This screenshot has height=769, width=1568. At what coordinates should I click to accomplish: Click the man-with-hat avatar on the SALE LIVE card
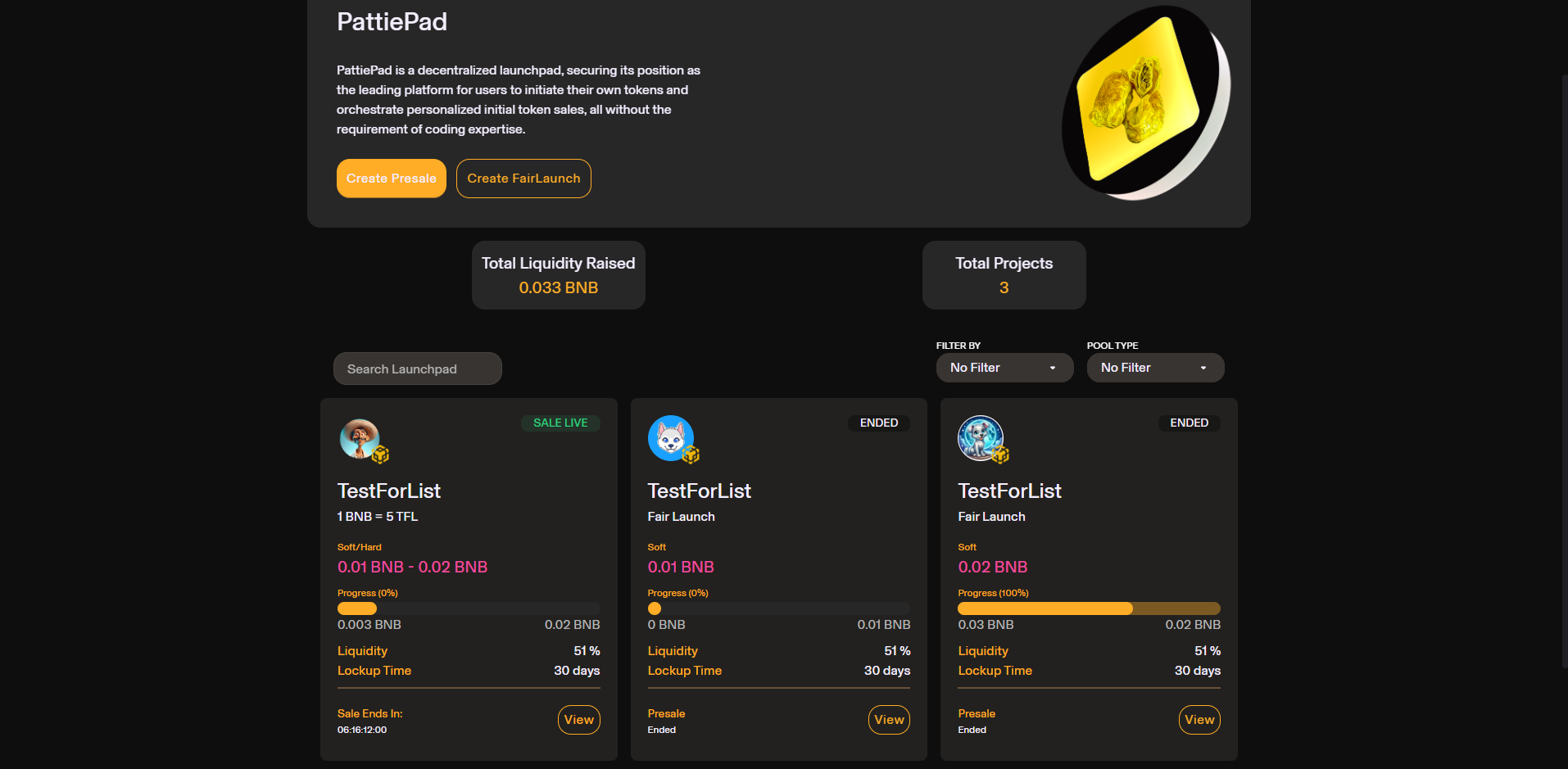(359, 438)
